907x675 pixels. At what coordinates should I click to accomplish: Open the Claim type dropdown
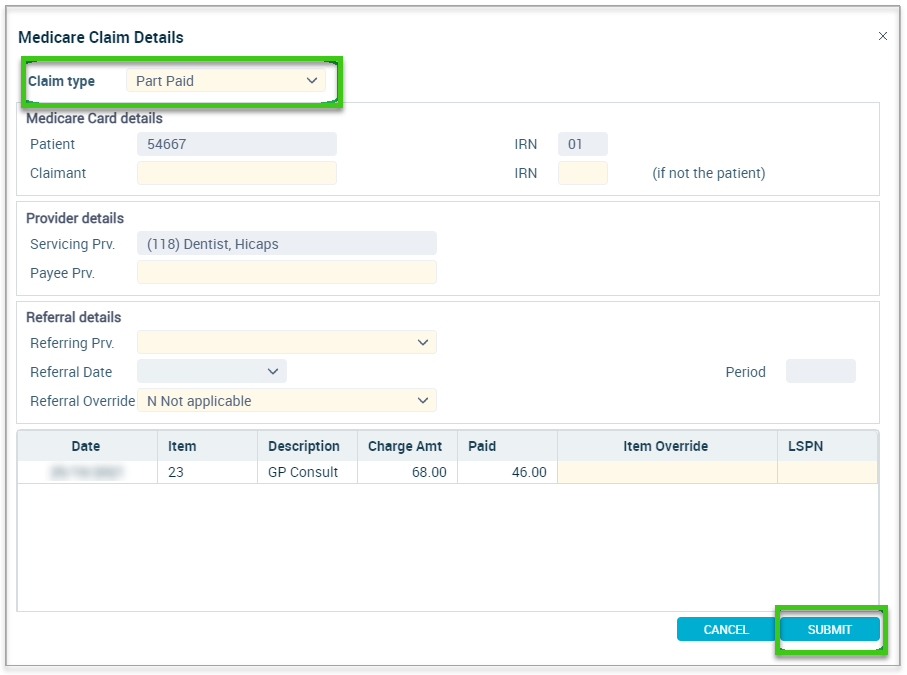[x=226, y=80]
